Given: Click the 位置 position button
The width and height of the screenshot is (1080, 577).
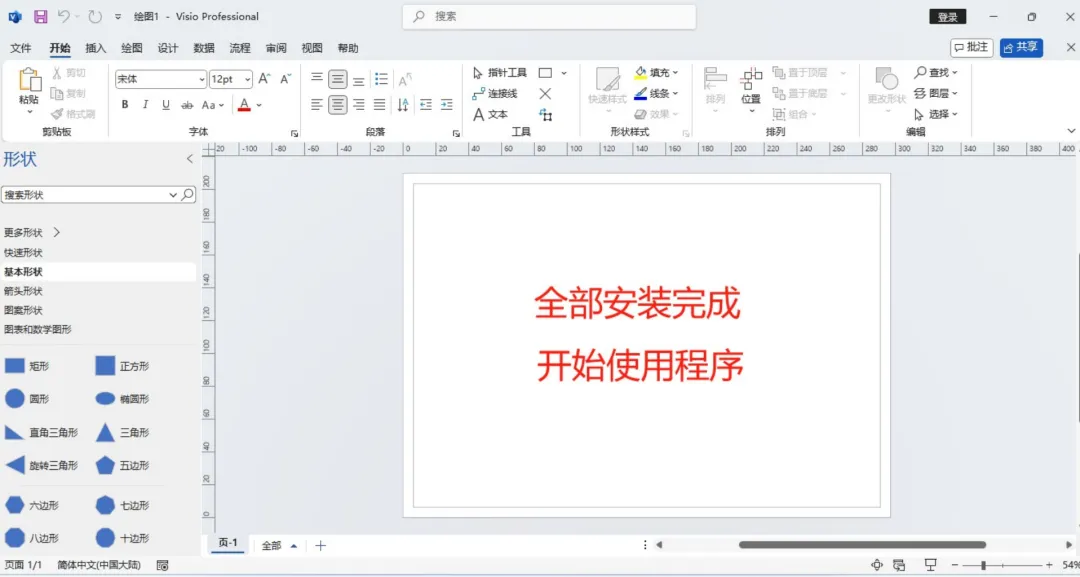Looking at the screenshot, I should click(x=751, y=90).
